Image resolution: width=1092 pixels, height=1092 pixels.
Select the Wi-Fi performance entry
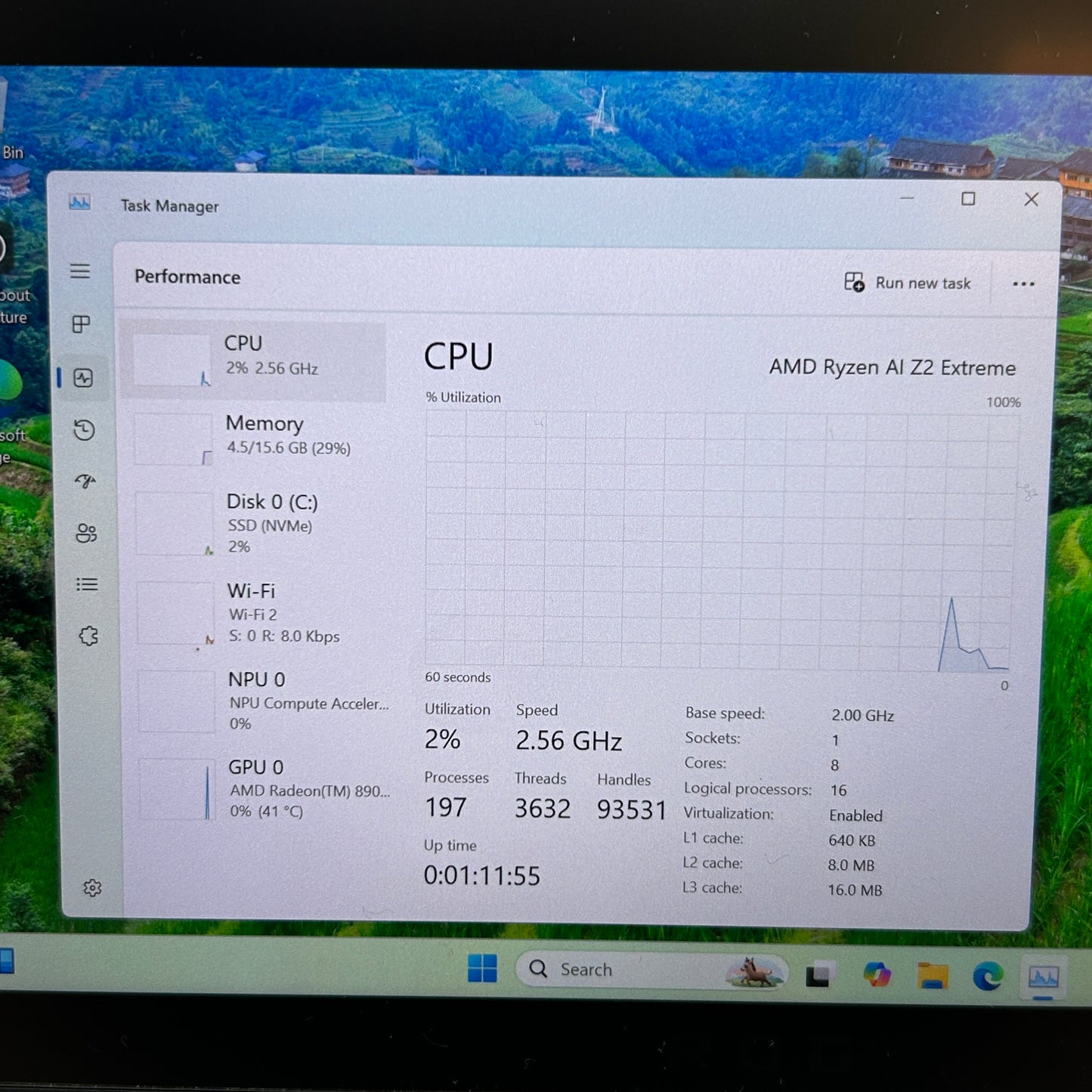258,613
